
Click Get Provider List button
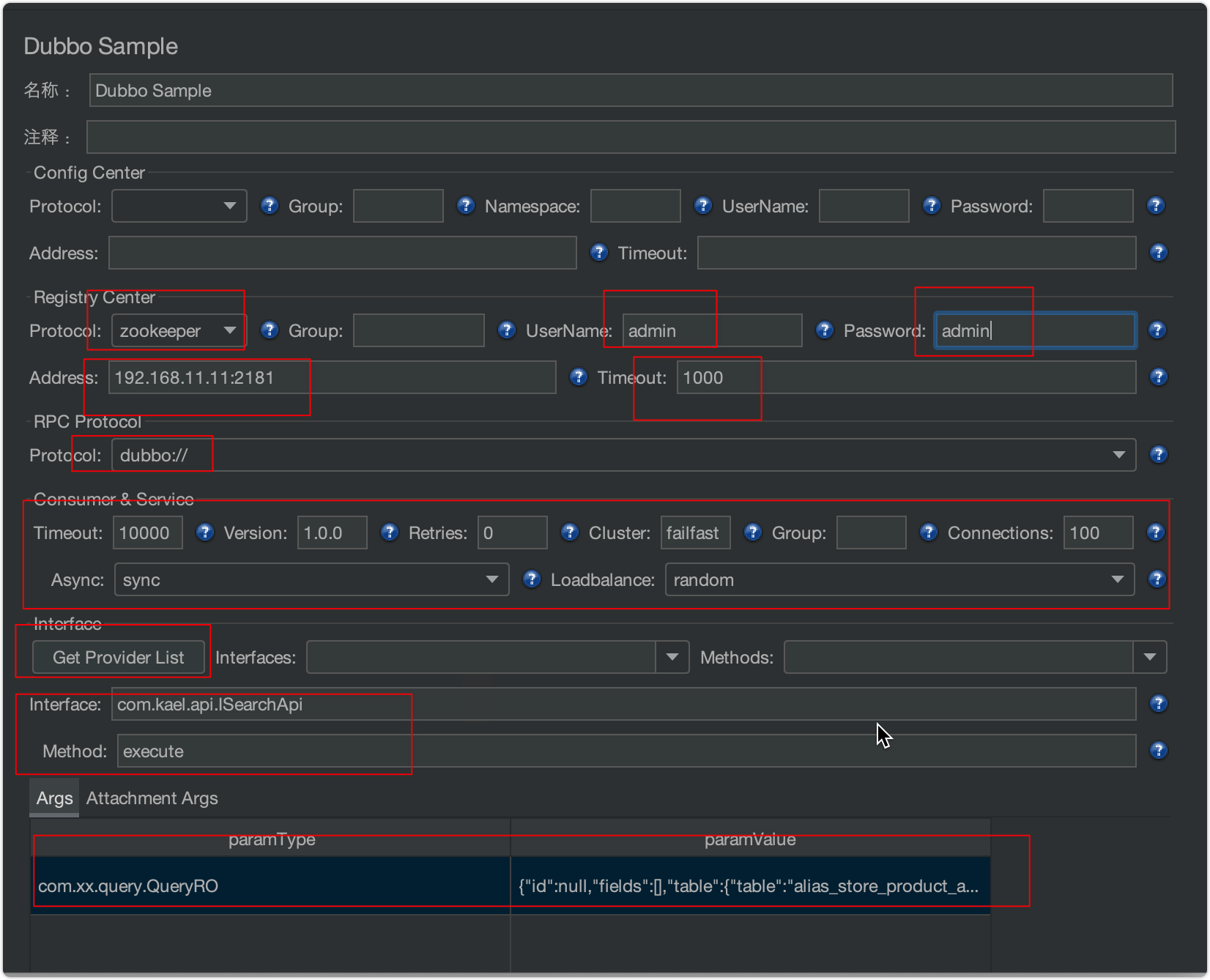tap(119, 657)
